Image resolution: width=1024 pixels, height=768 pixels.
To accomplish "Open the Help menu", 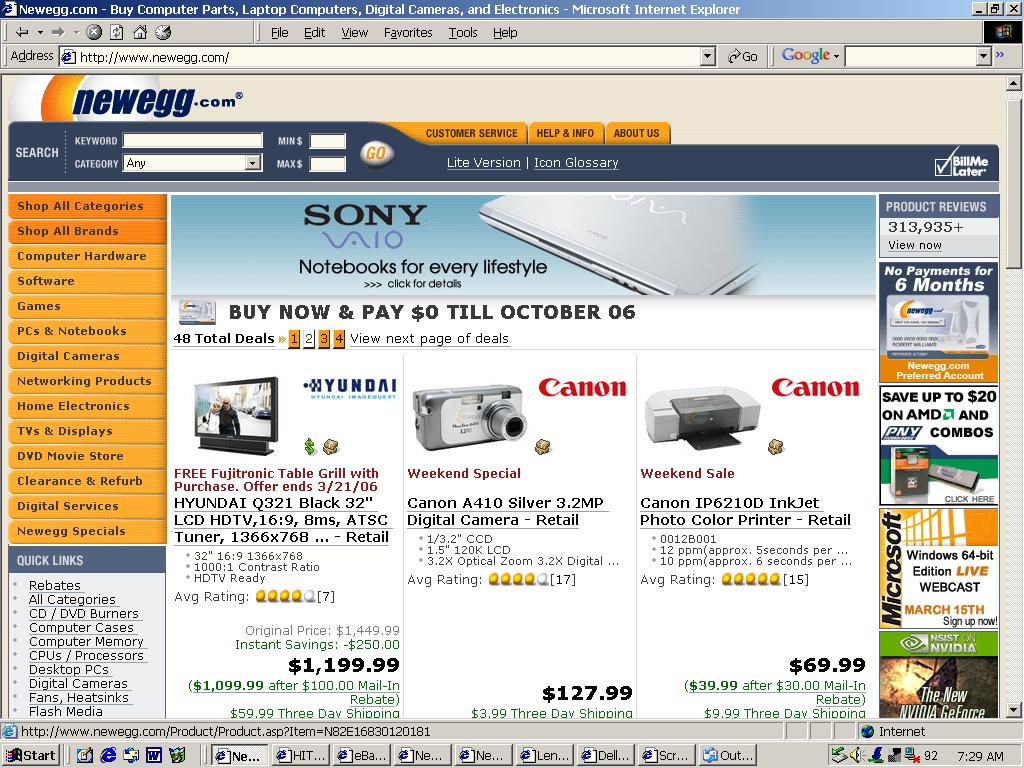I will click(505, 33).
